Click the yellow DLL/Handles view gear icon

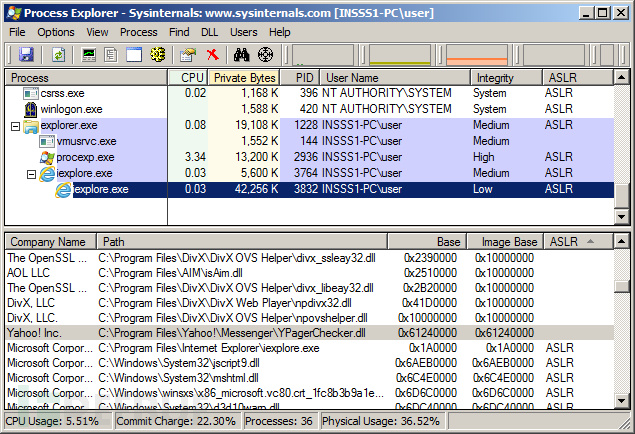point(158,55)
